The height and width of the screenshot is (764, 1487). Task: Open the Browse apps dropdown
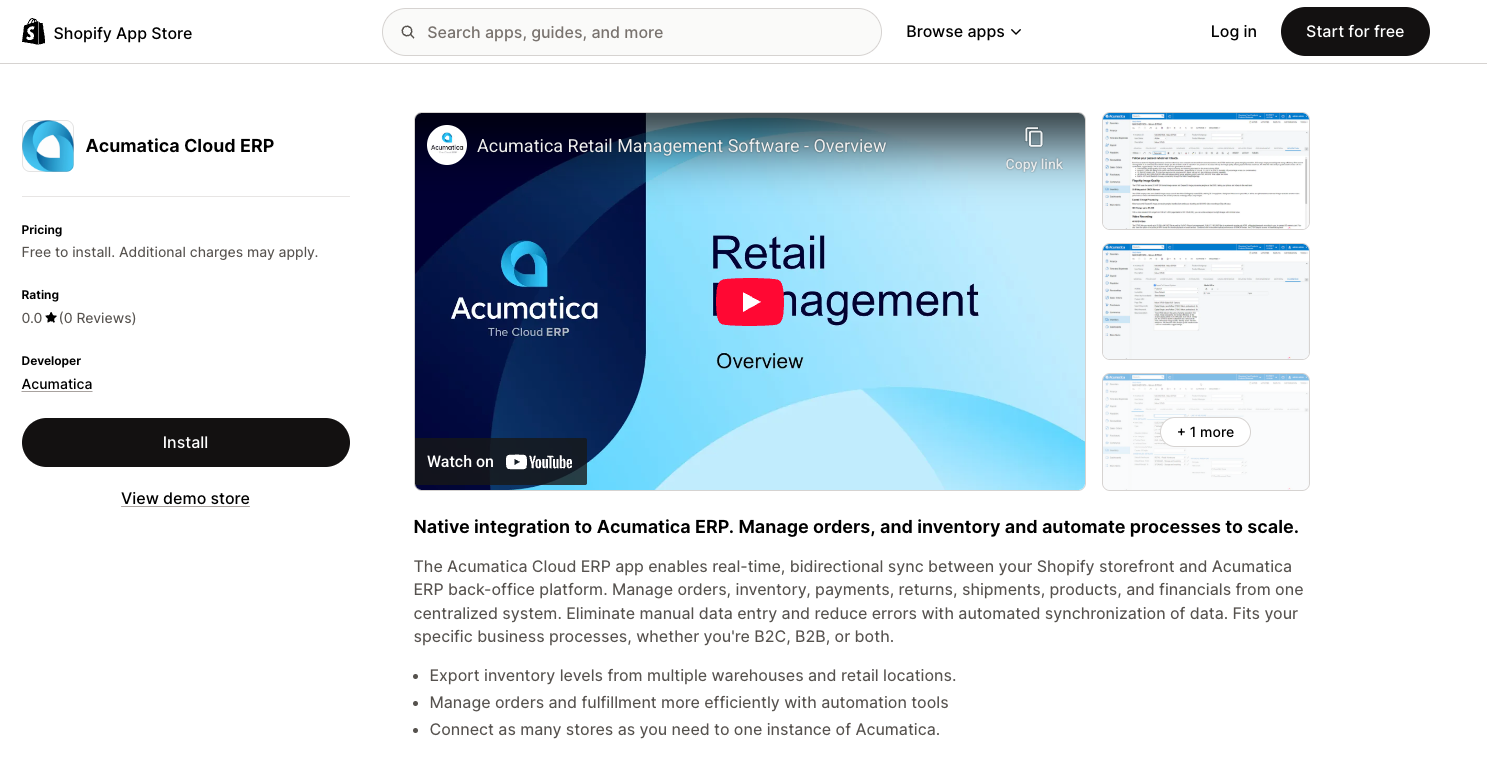[955, 31]
